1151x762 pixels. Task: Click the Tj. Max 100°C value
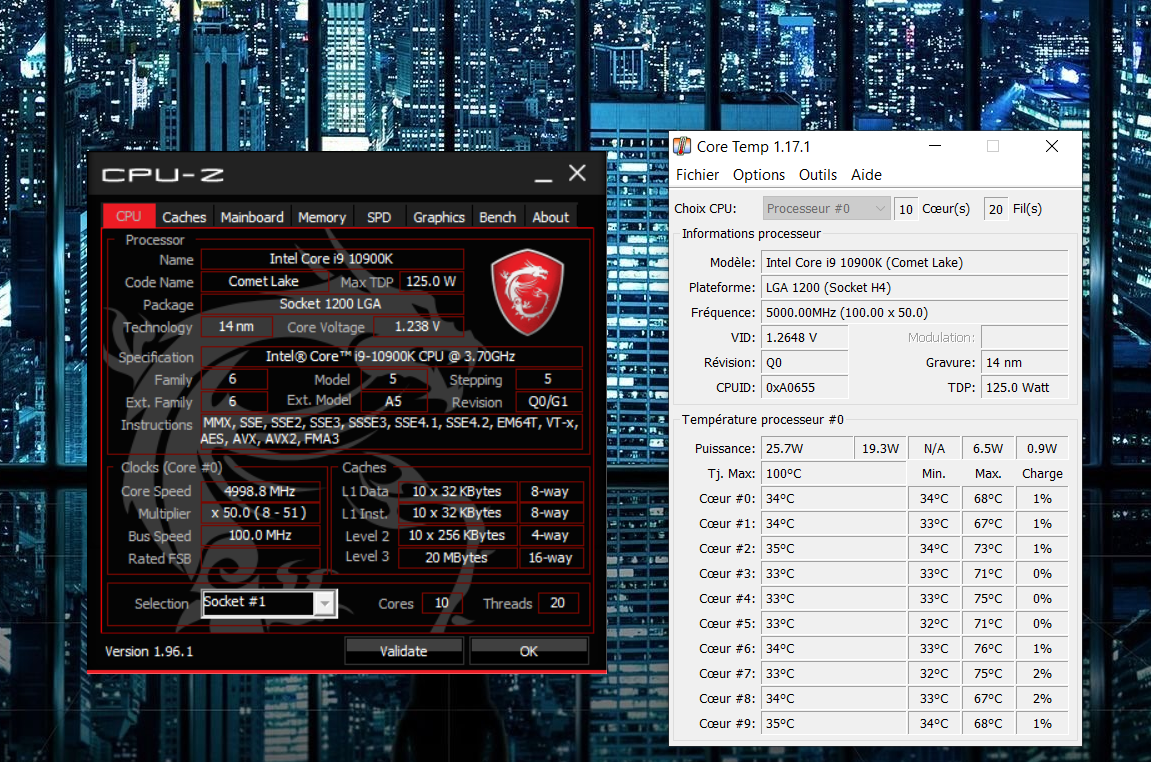coord(834,473)
